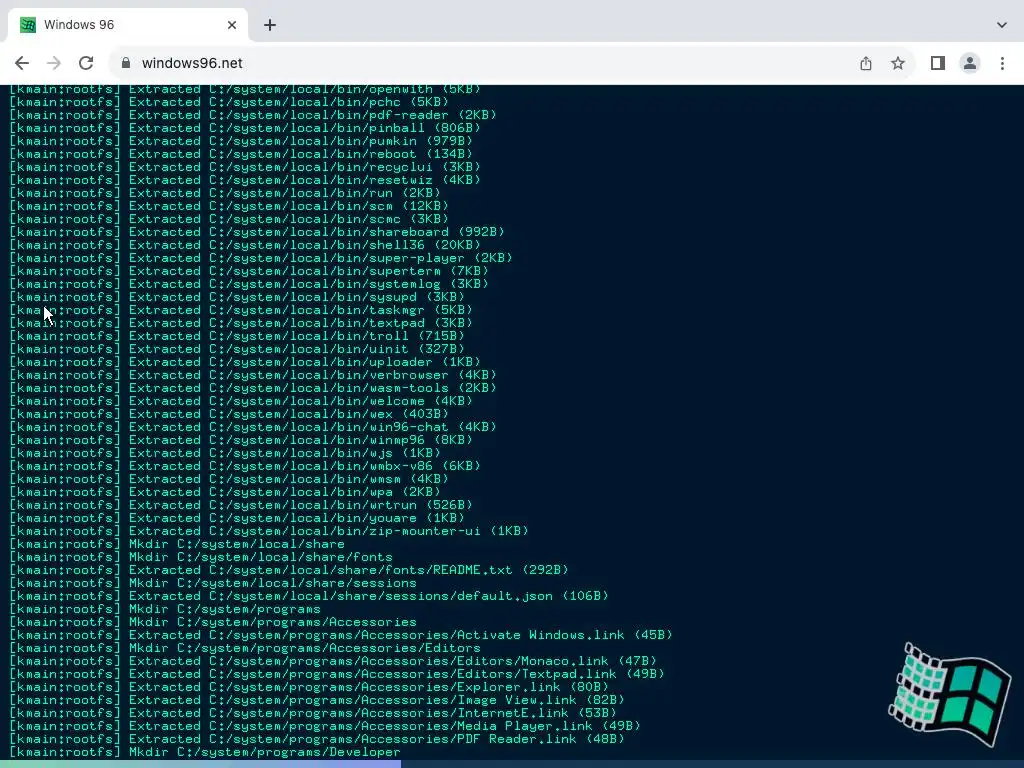The height and width of the screenshot is (768, 1024).
Task: Bookmark this page with the star icon
Action: (x=898, y=63)
